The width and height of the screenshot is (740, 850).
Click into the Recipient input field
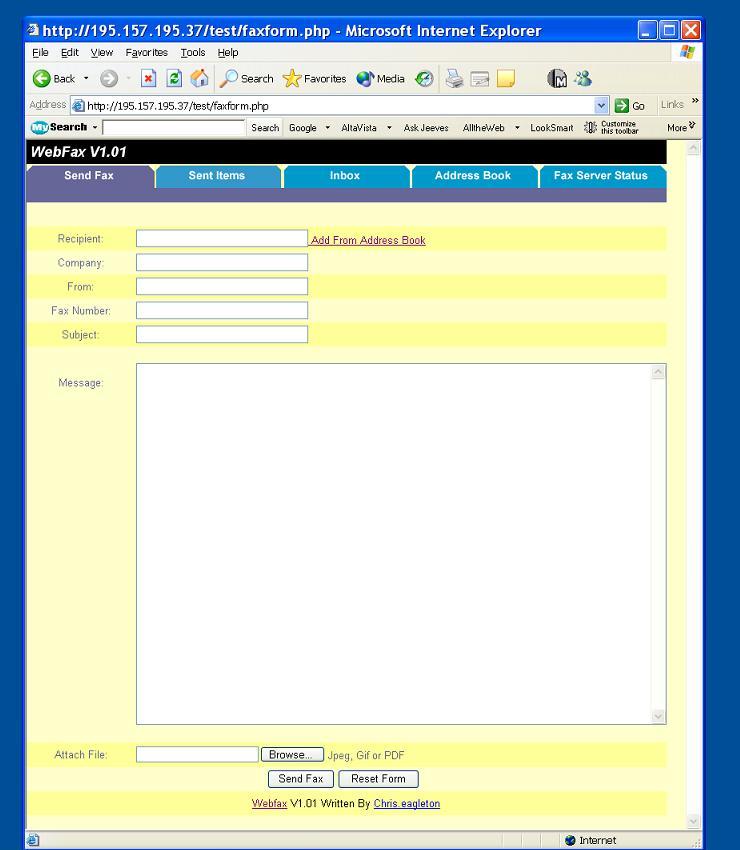(222, 239)
